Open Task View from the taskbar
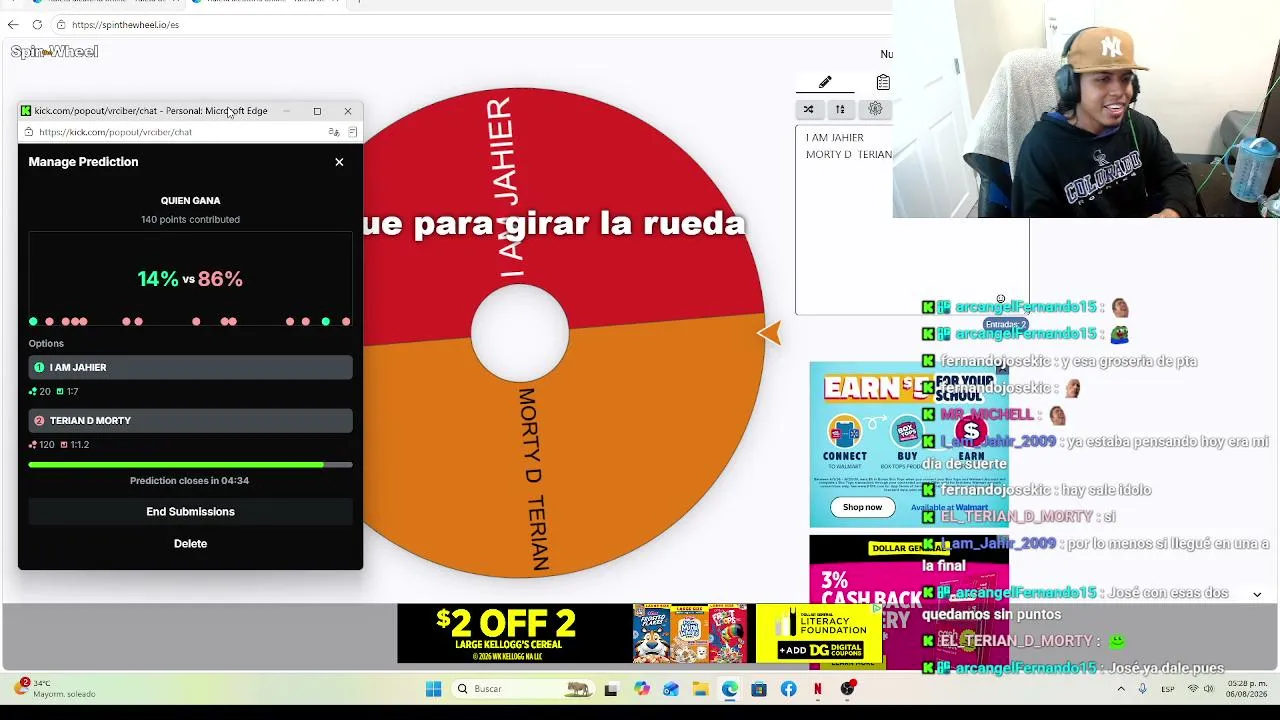Viewport: 1280px width, 720px height. 611,689
